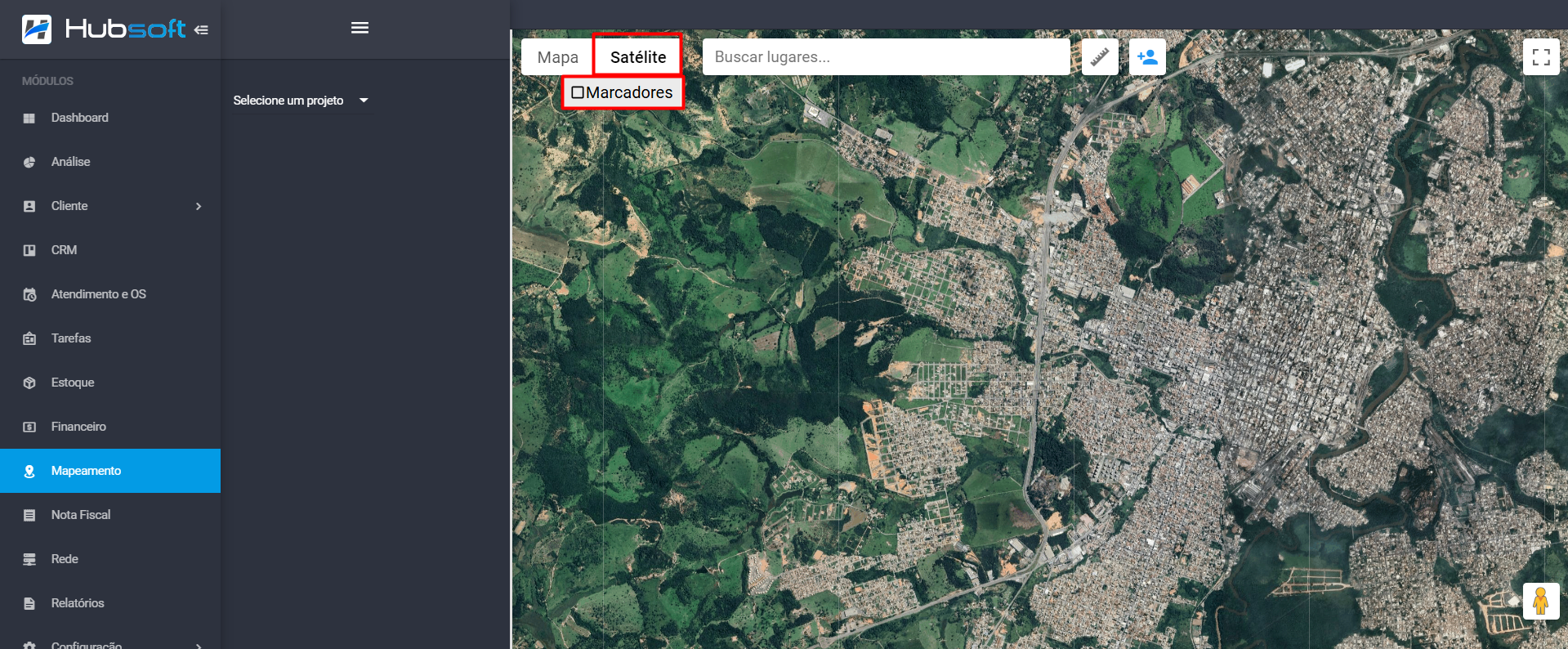Open the Selecione um projeto dropdown
1568x649 pixels.
coord(301,101)
